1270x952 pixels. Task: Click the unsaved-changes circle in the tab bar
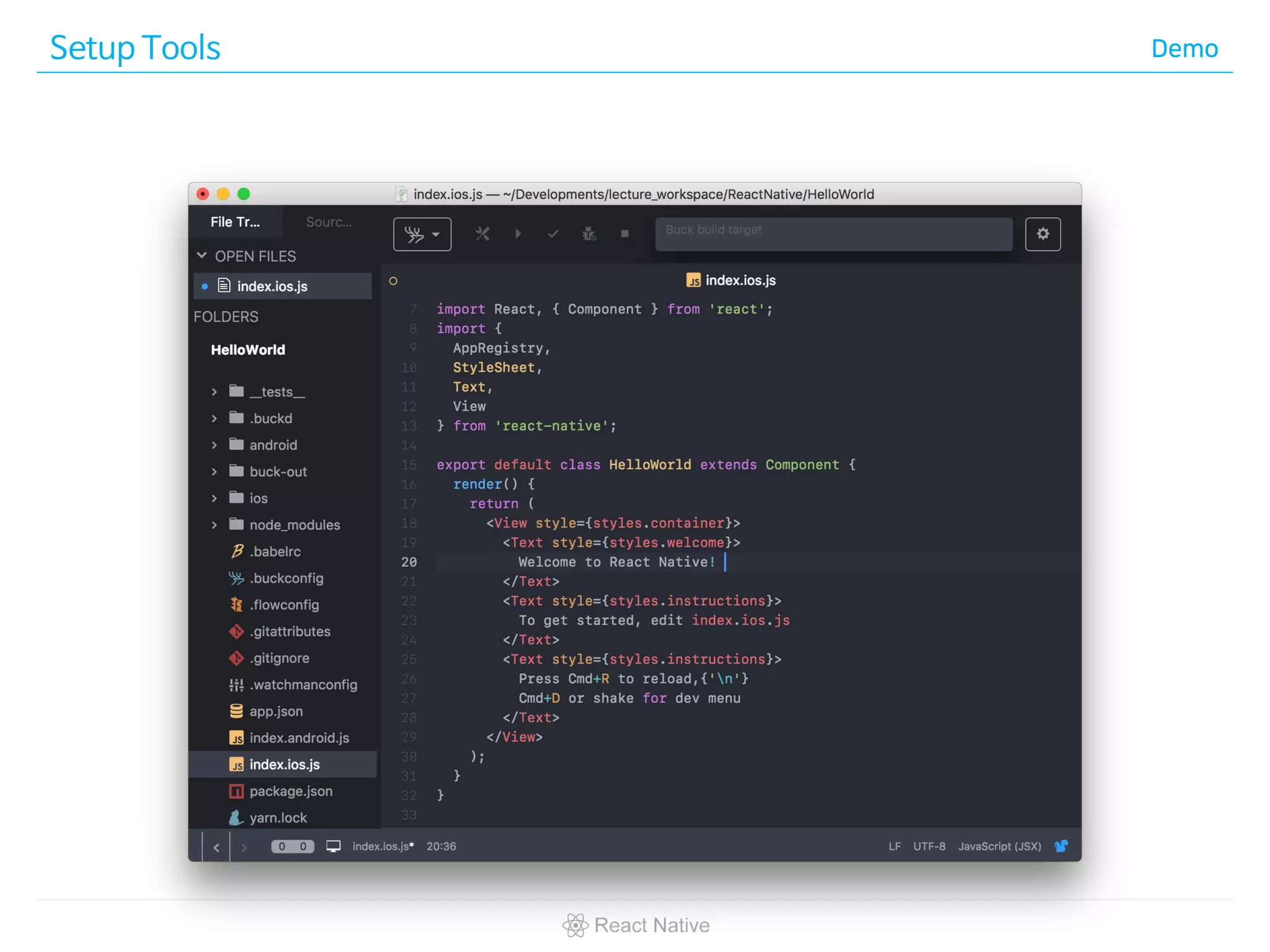click(x=393, y=281)
